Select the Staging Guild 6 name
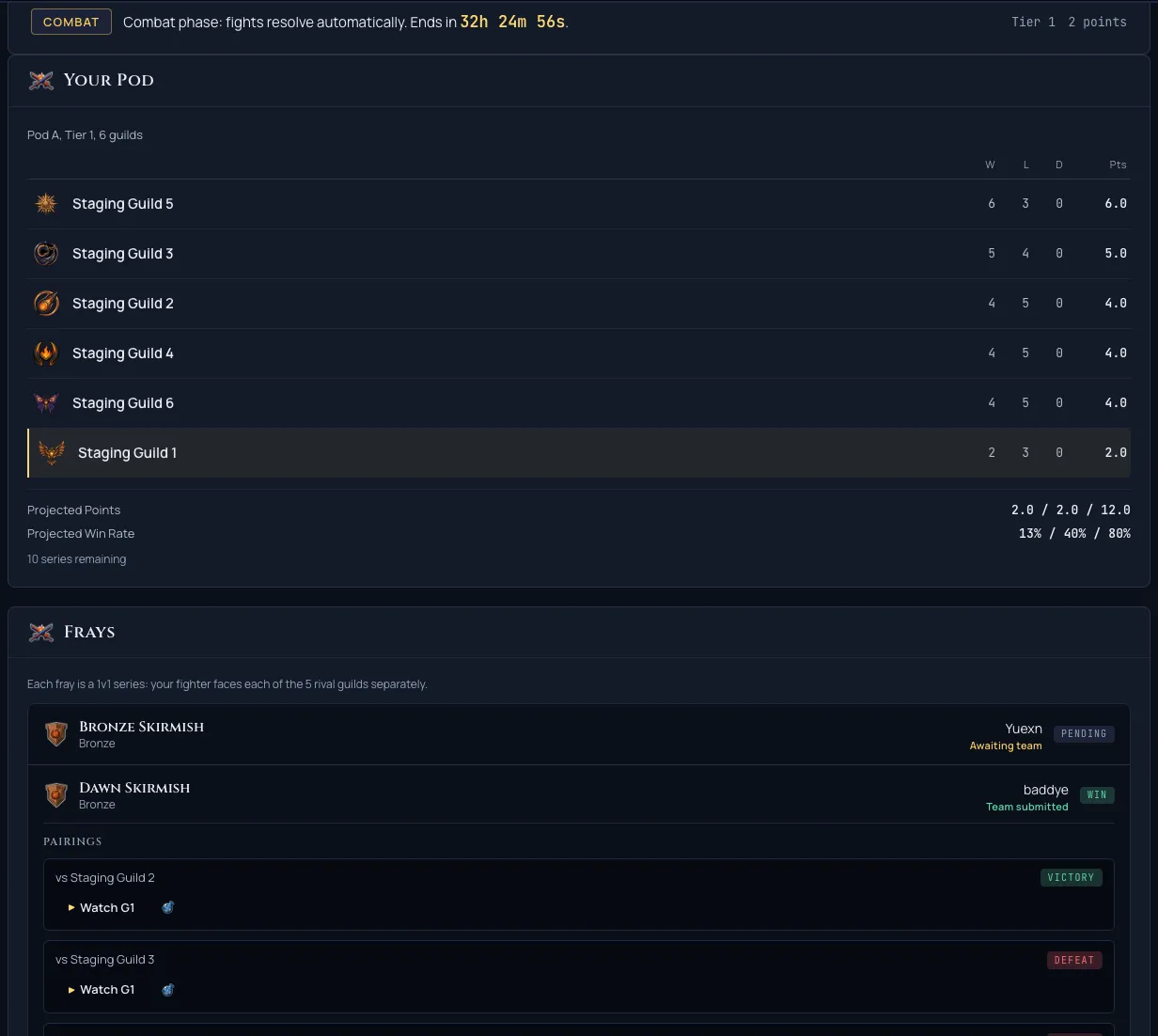 (123, 402)
